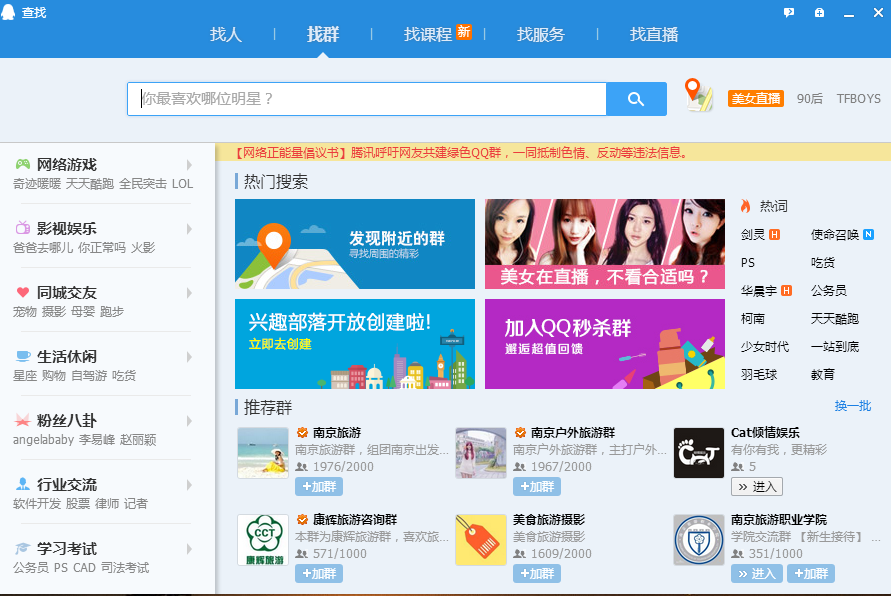Click the blue magnifier search icon
Viewport: 891px width, 596px height.
[635, 99]
